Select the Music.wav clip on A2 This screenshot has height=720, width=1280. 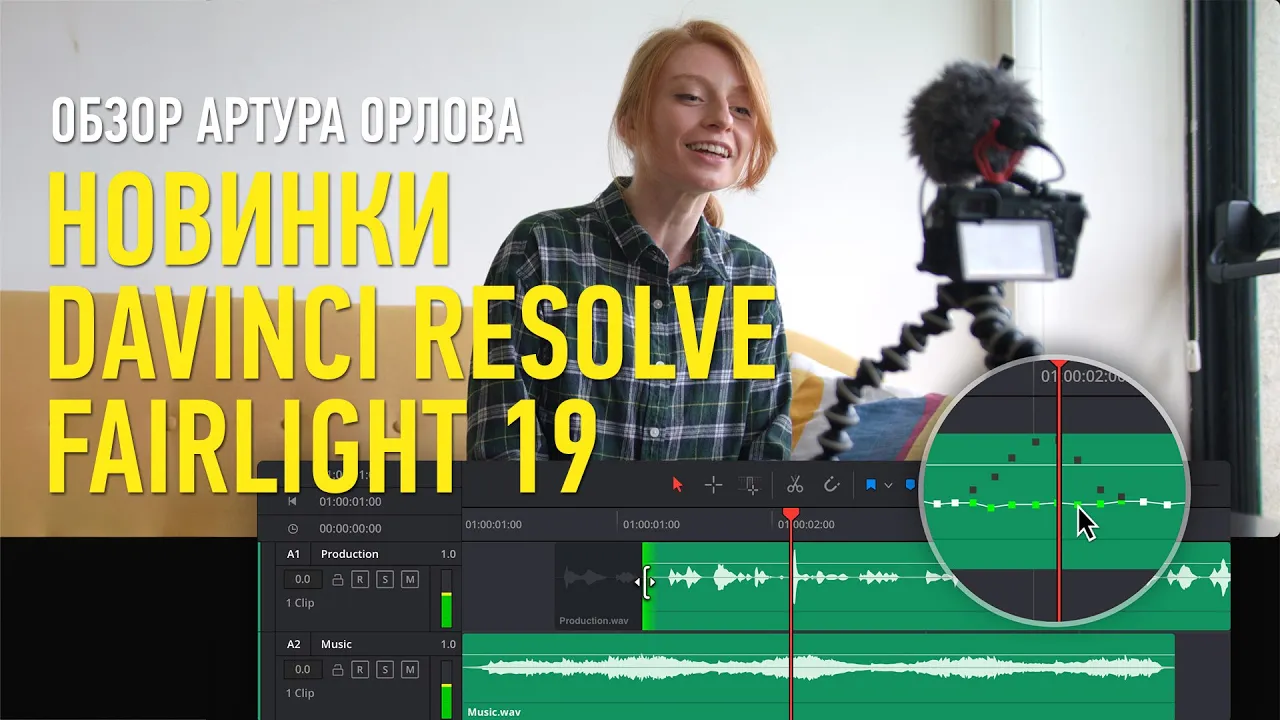(818, 675)
